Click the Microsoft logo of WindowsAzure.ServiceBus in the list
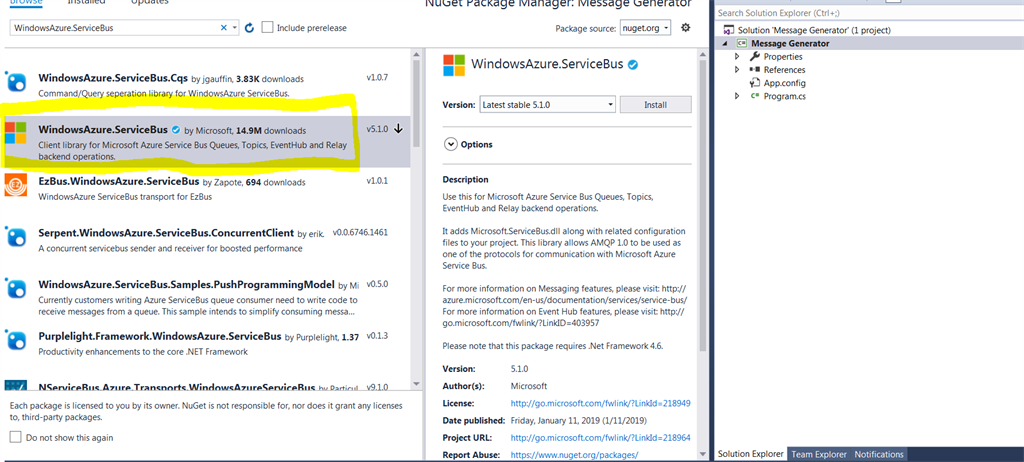The image size is (1024, 462). [x=16, y=132]
